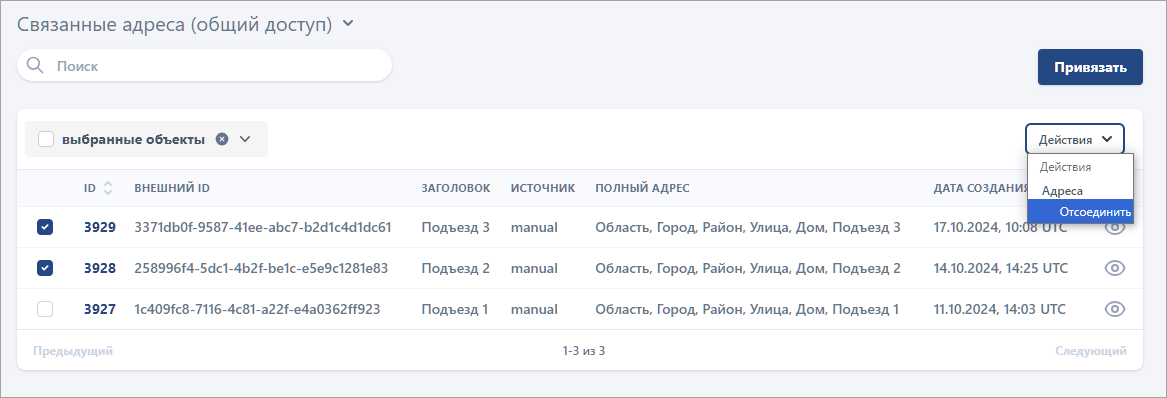View address 3928 via eye icon
The width and height of the screenshot is (1167, 398).
(x=1114, y=268)
